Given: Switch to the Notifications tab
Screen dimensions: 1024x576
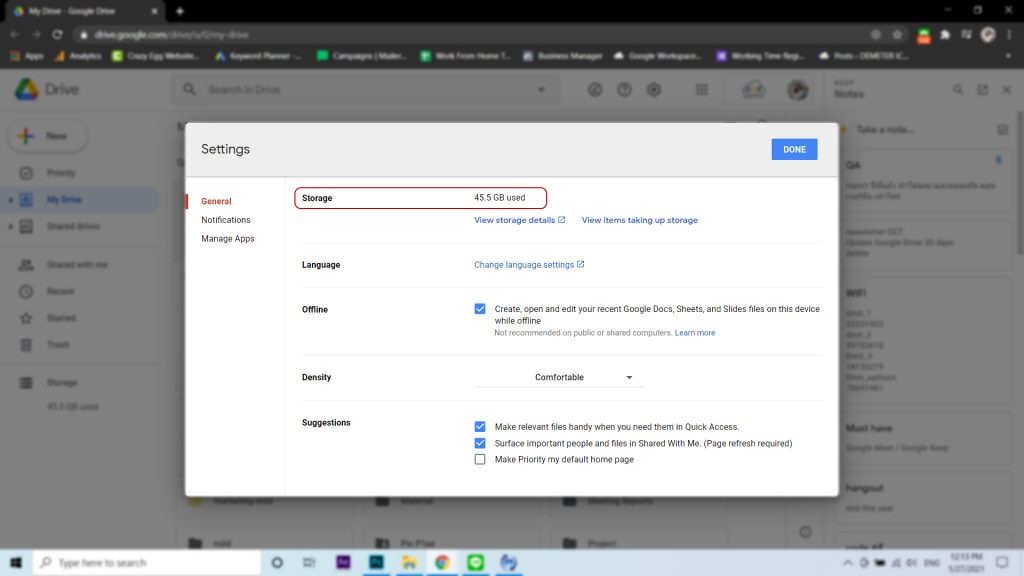Looking at the screenshot, I should tap(225, 220).
